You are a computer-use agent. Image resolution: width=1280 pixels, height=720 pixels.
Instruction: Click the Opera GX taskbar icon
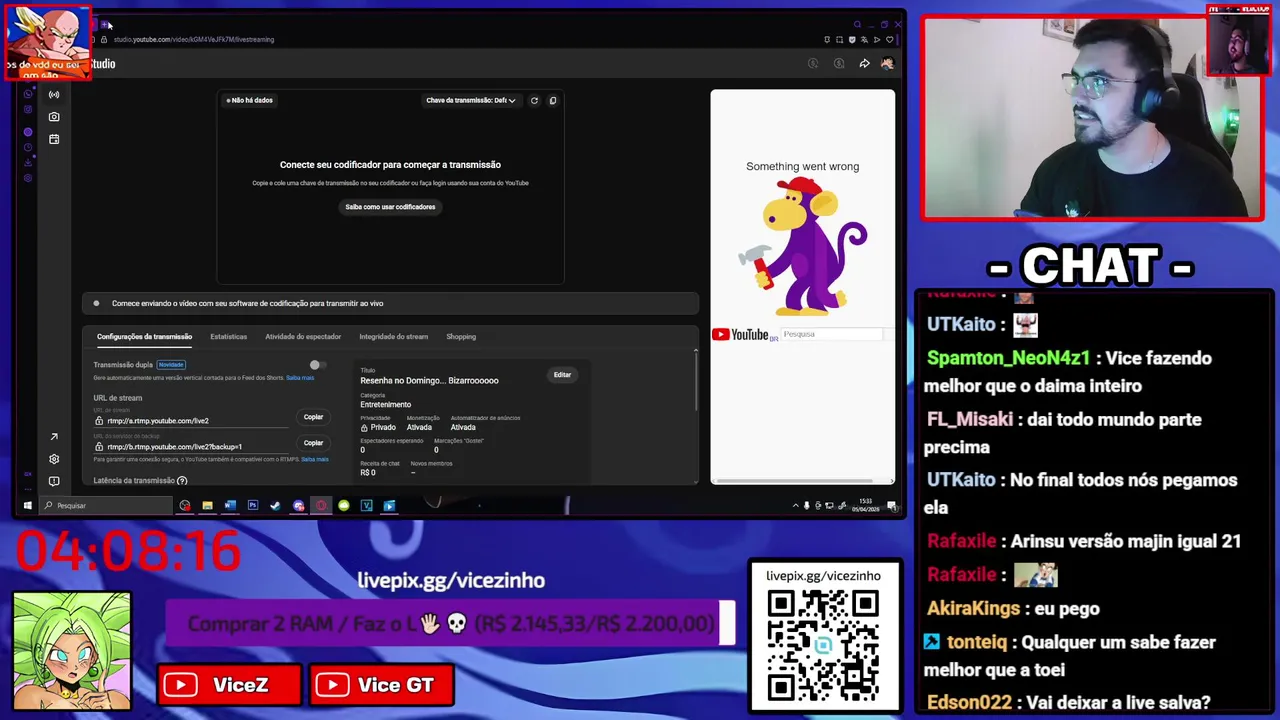(x=321, y=506)
